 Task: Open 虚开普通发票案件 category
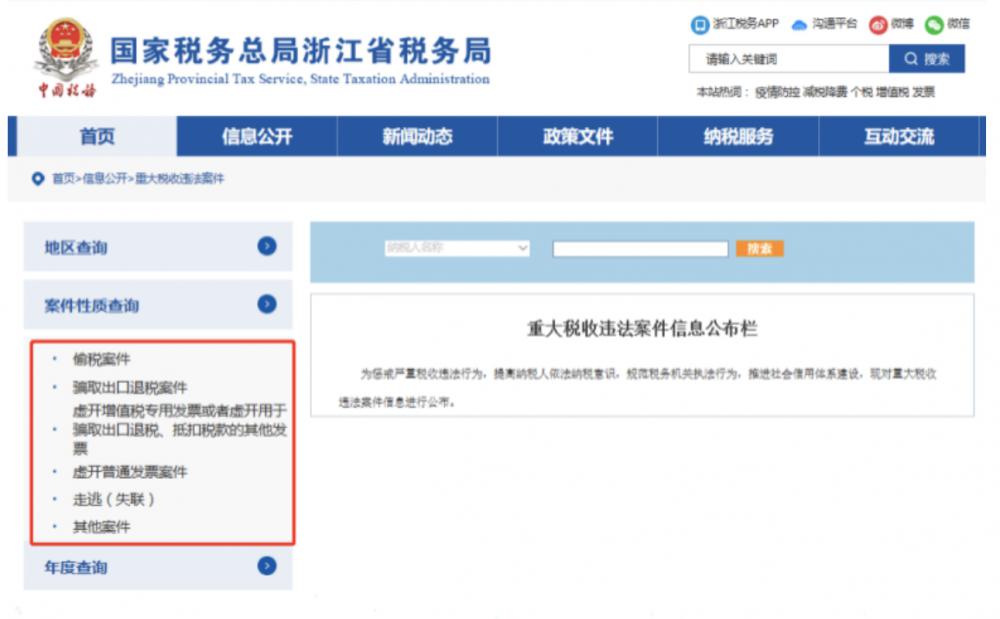coord(129,471)
